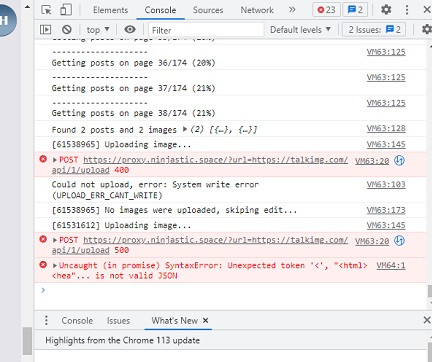Open the VM63:103 source link
This screenshot has height=362, width=432.
[386, 184]
